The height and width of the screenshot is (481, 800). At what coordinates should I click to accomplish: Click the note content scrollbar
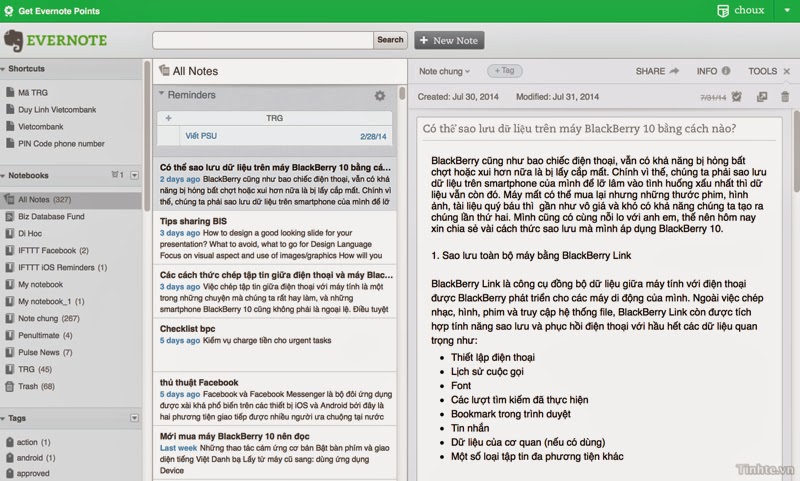(796, 152)
